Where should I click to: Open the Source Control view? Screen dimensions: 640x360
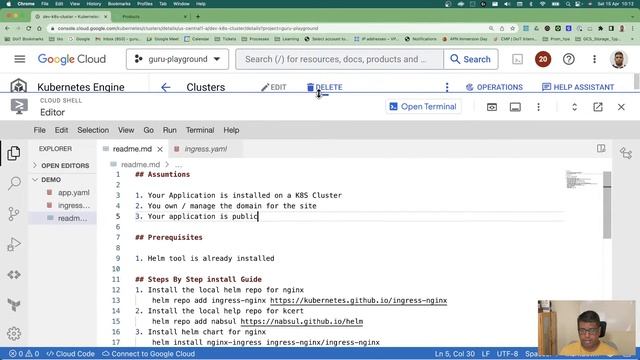(x=14, y=213)
